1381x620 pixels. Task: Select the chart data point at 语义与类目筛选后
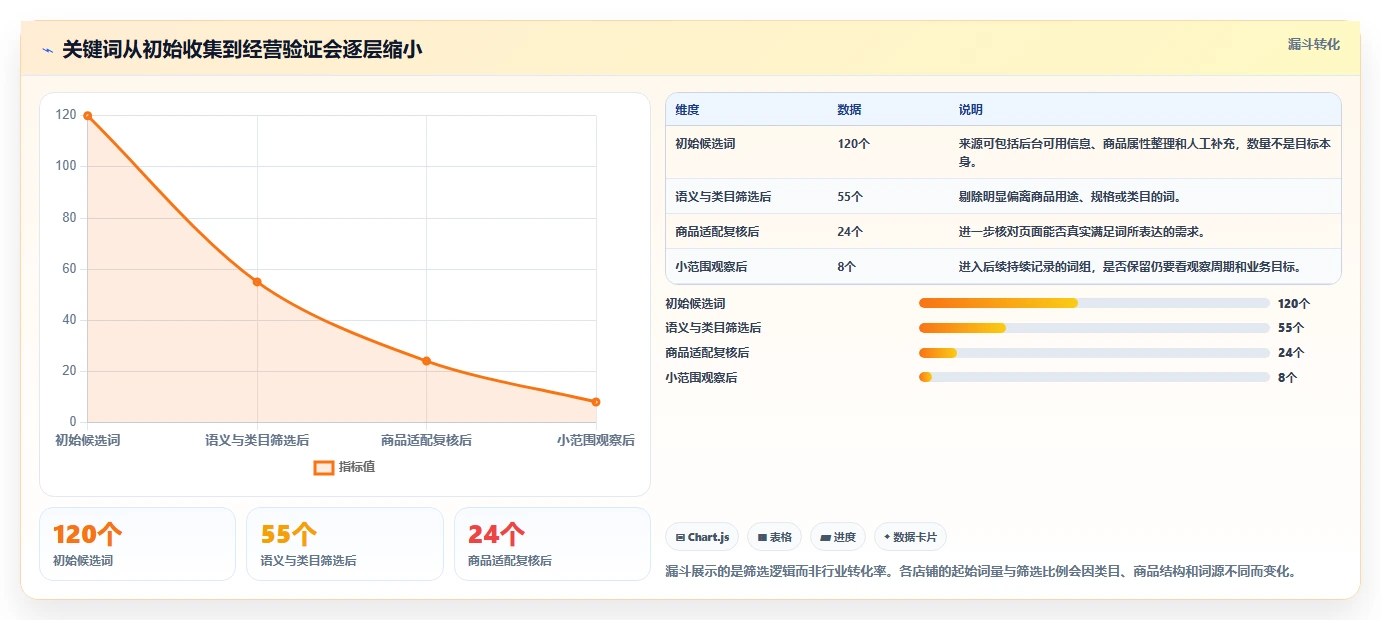coord(257,282)
